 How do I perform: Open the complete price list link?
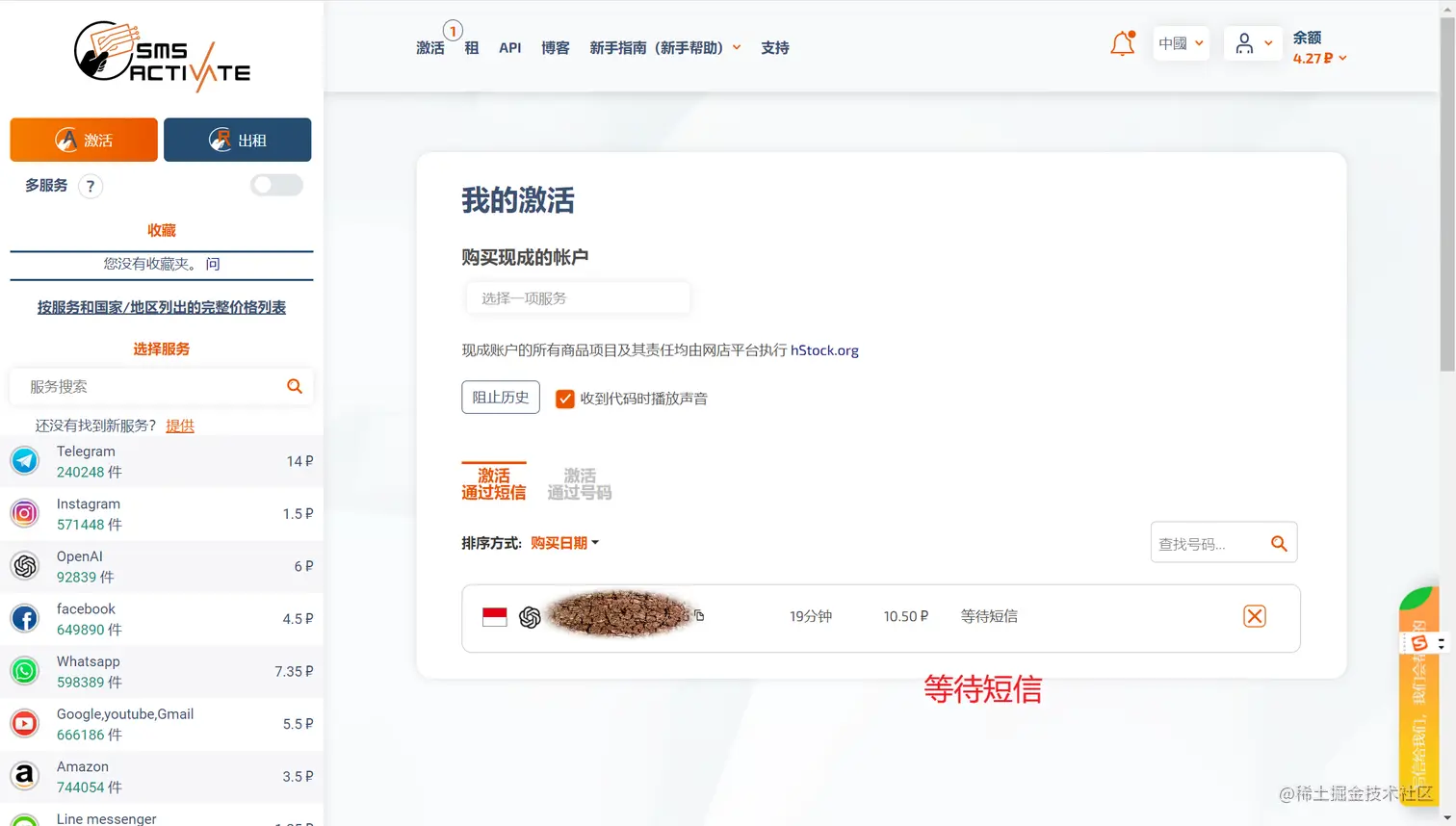162,307
